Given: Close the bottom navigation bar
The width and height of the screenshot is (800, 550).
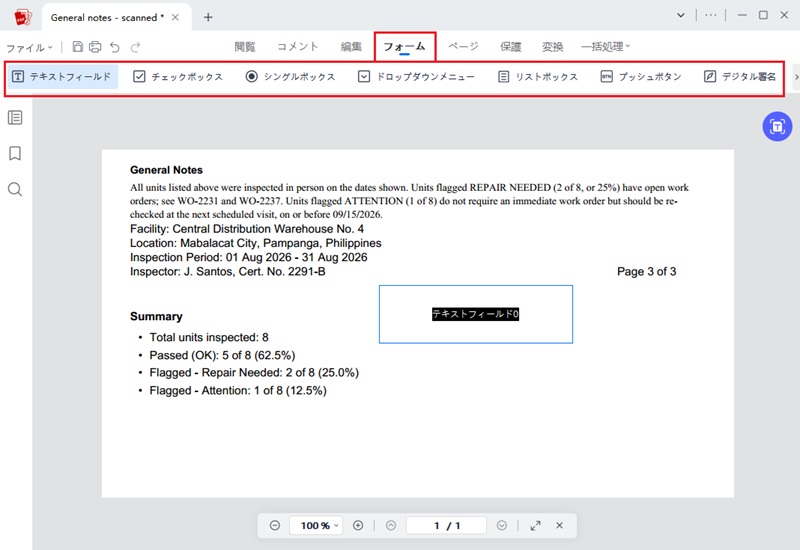Looking at the screenshot, I should [x=560, y=526].
